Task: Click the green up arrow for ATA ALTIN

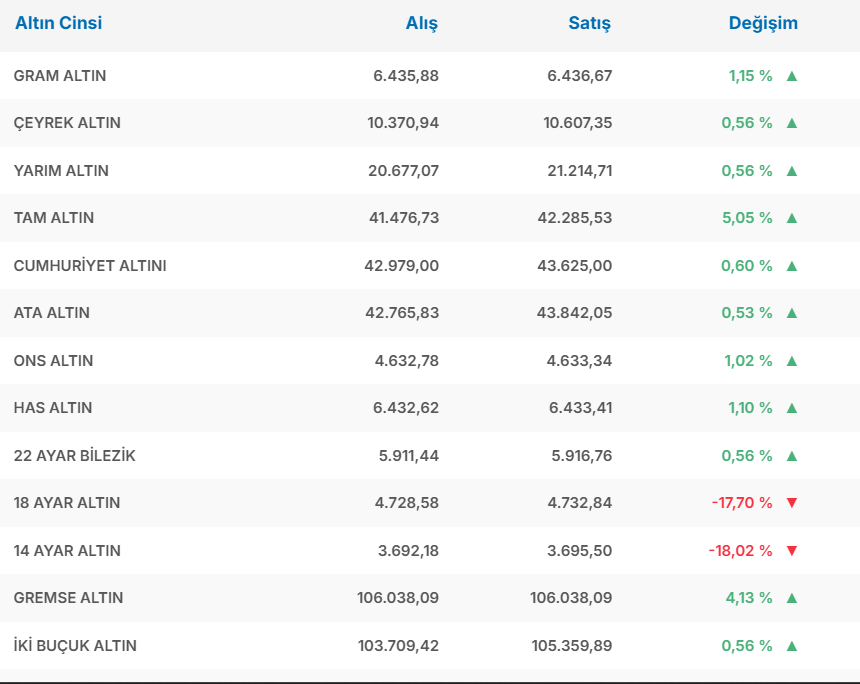Action: coord(792,313)
